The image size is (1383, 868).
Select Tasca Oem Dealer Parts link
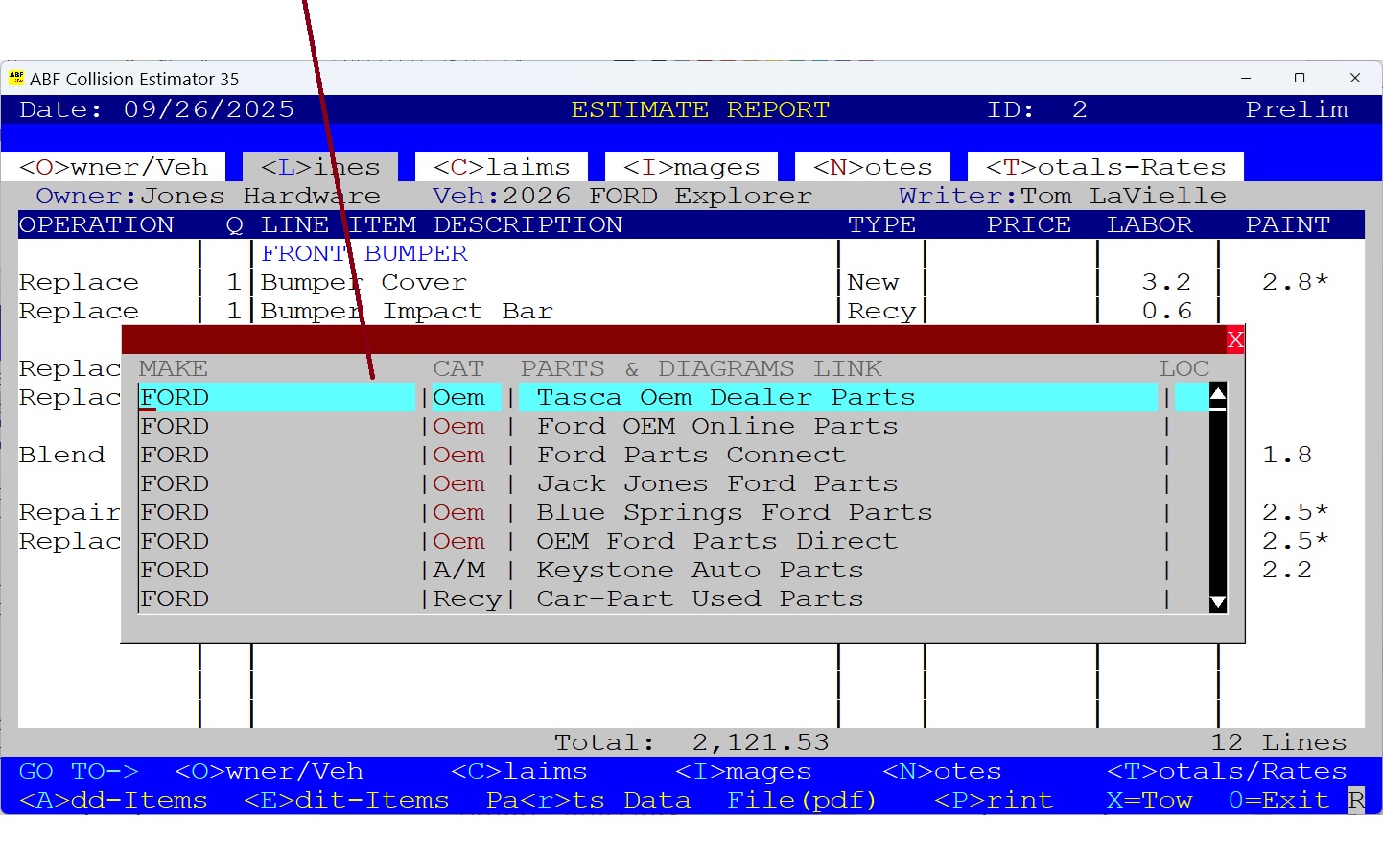[725, 397]
